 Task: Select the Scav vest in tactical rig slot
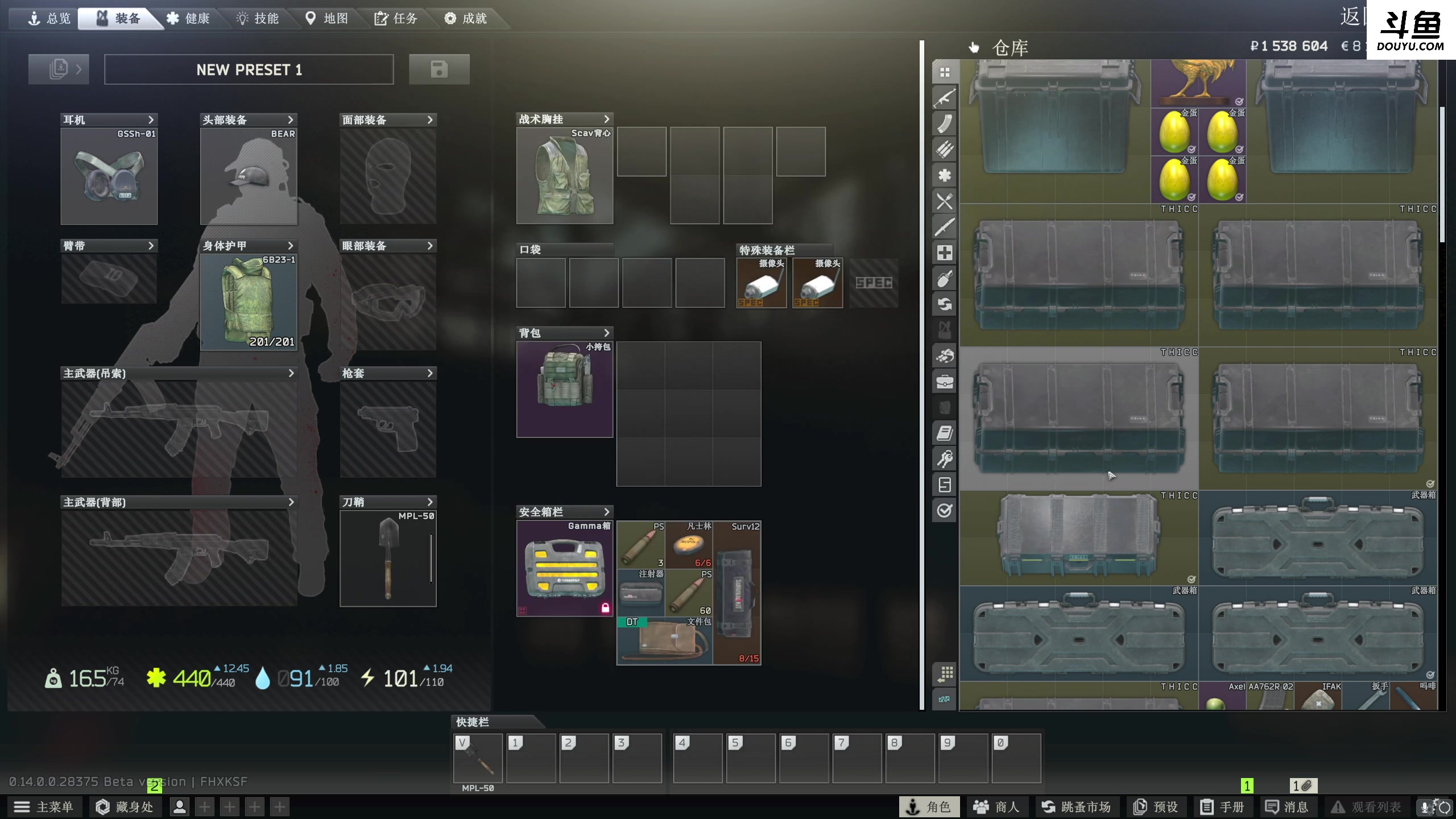click(x=565, y=176)
